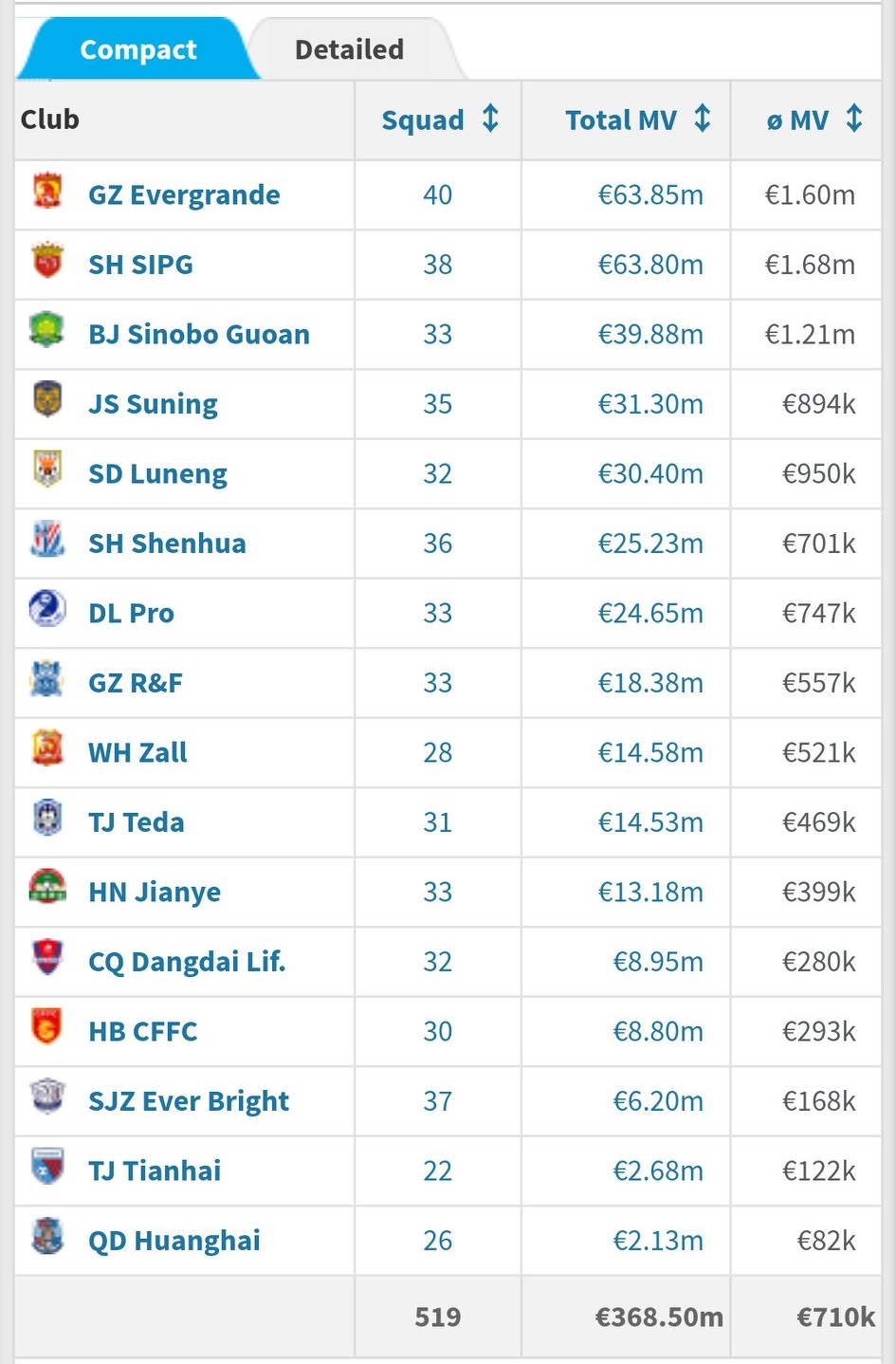Click the DL Pro club crest icon

(x=47, y=608)
